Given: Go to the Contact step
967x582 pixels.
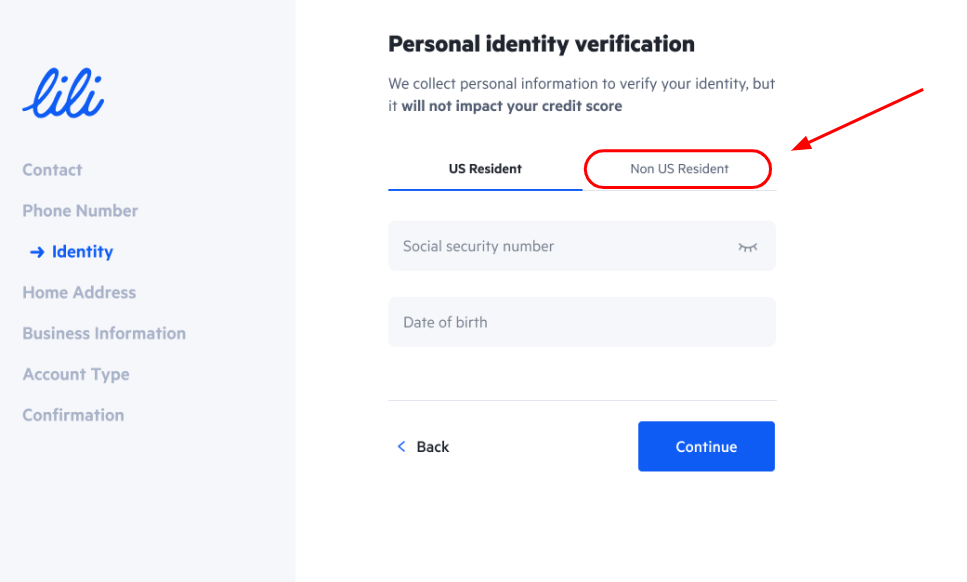Looking at the screenshot, I should (x=52, y=170).
